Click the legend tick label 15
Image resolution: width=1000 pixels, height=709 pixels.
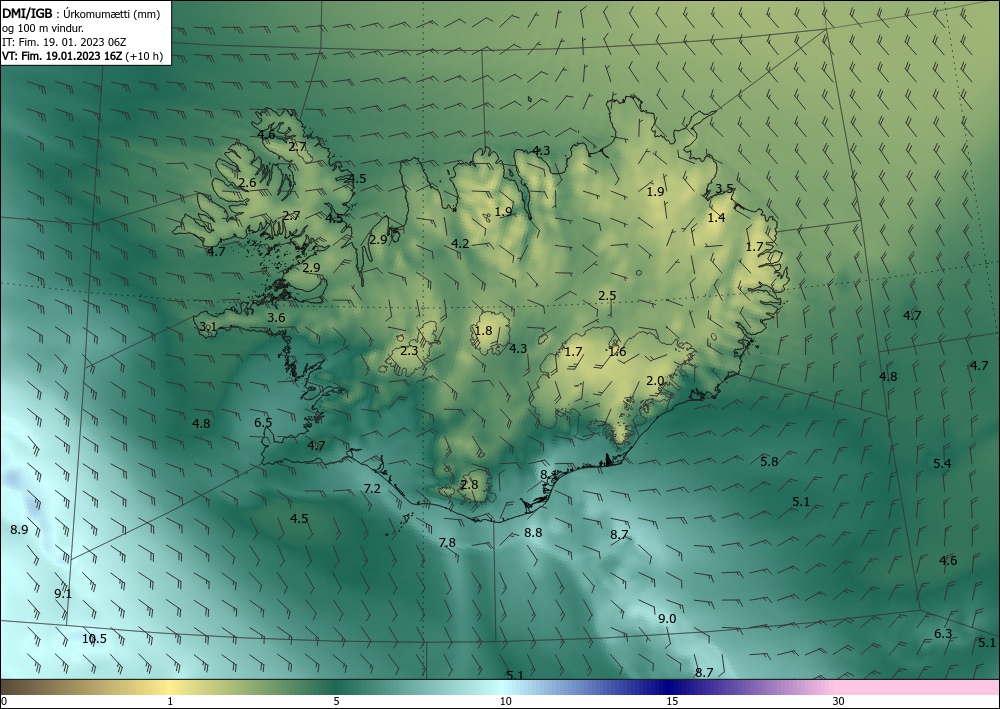(672, 701)
